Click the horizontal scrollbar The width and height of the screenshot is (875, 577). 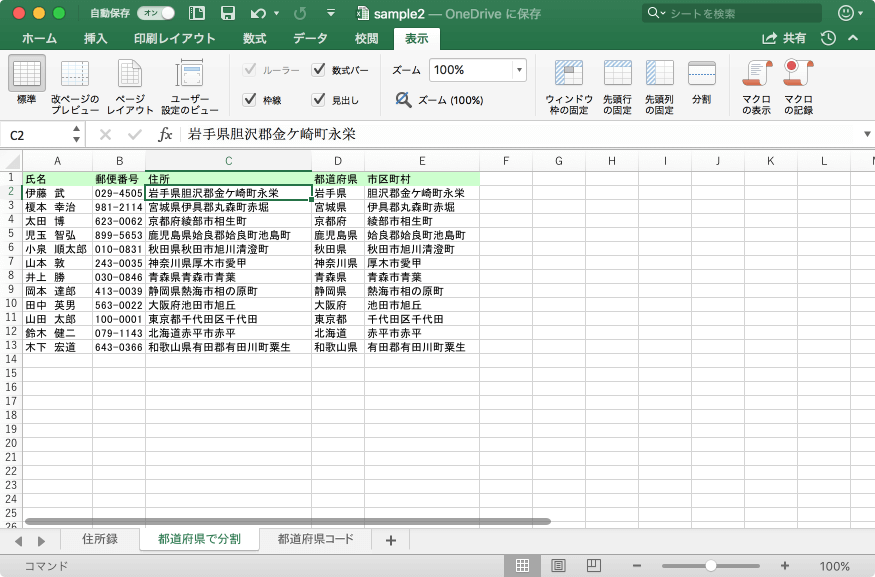287,521
